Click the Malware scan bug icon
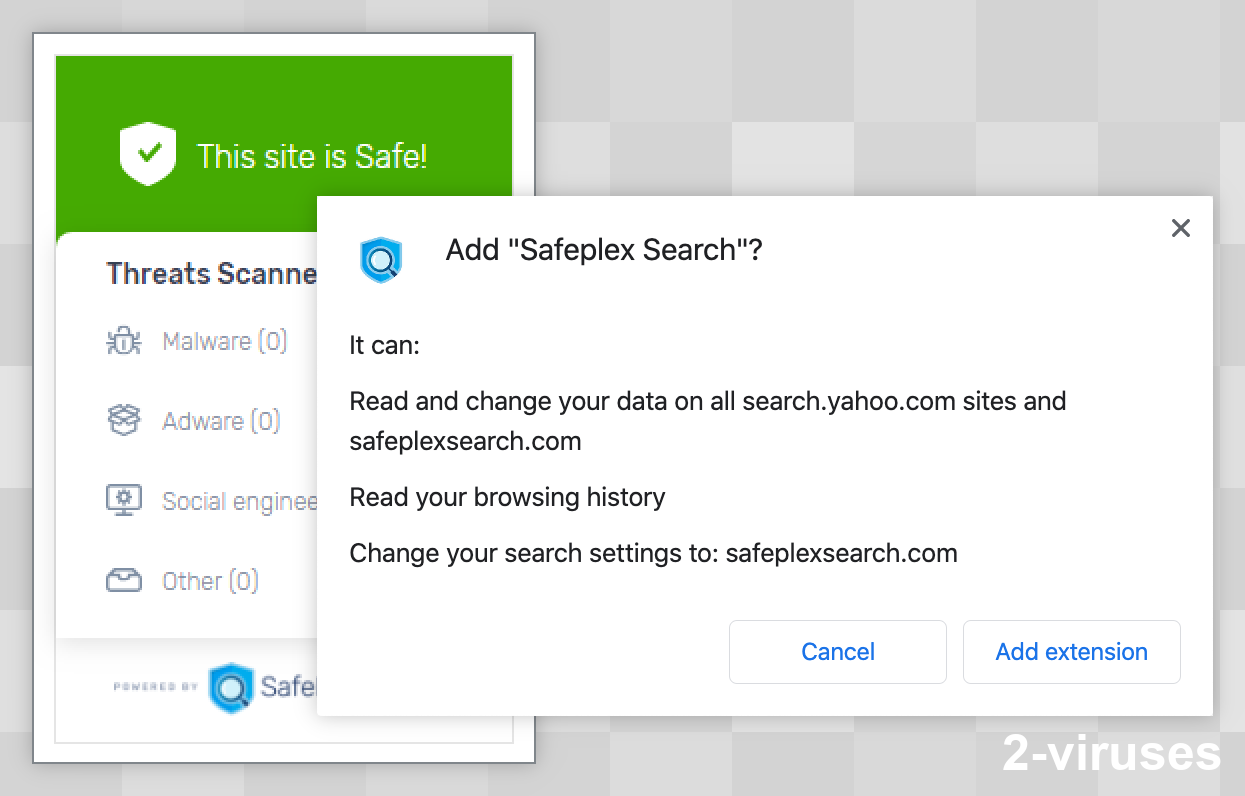The width and height of the screenshot is (1245, 796). pyautogui.click(x=123, y=340)
